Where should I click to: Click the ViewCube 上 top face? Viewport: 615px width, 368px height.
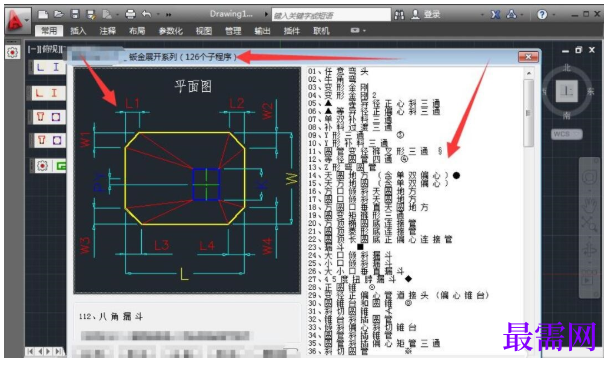[567, 91]
